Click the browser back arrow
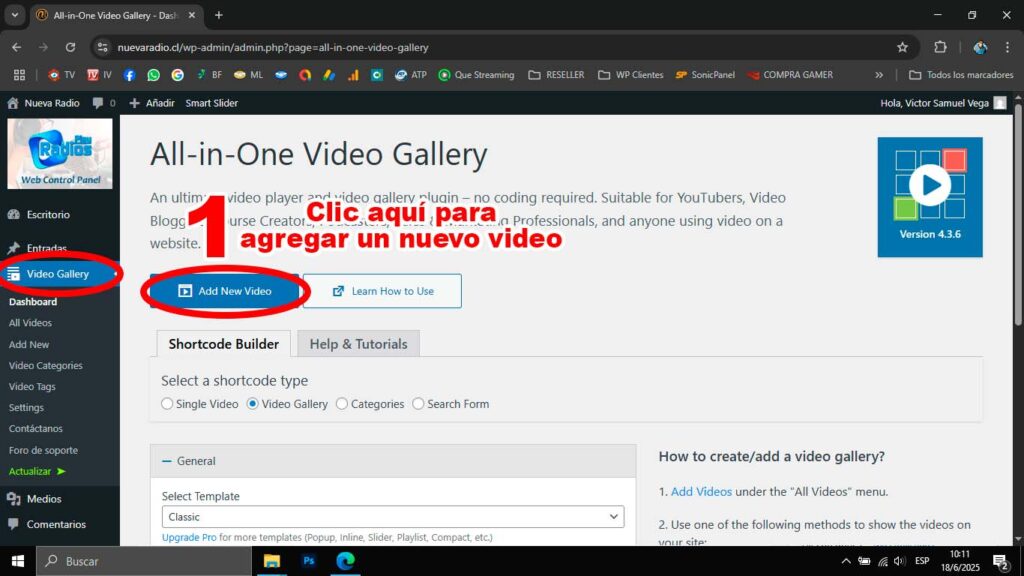Image resolution: width=1024 pixels, height=576 pixels. 16,47
